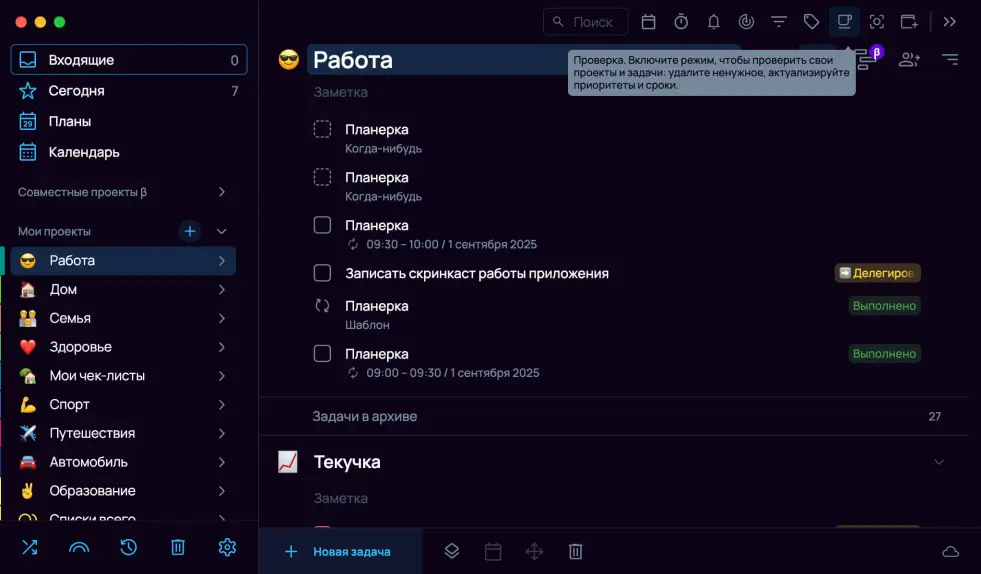Click the cloud sync icon
Image resolution: width=981 pixels, height=574 pixels.
pos(950,552)
